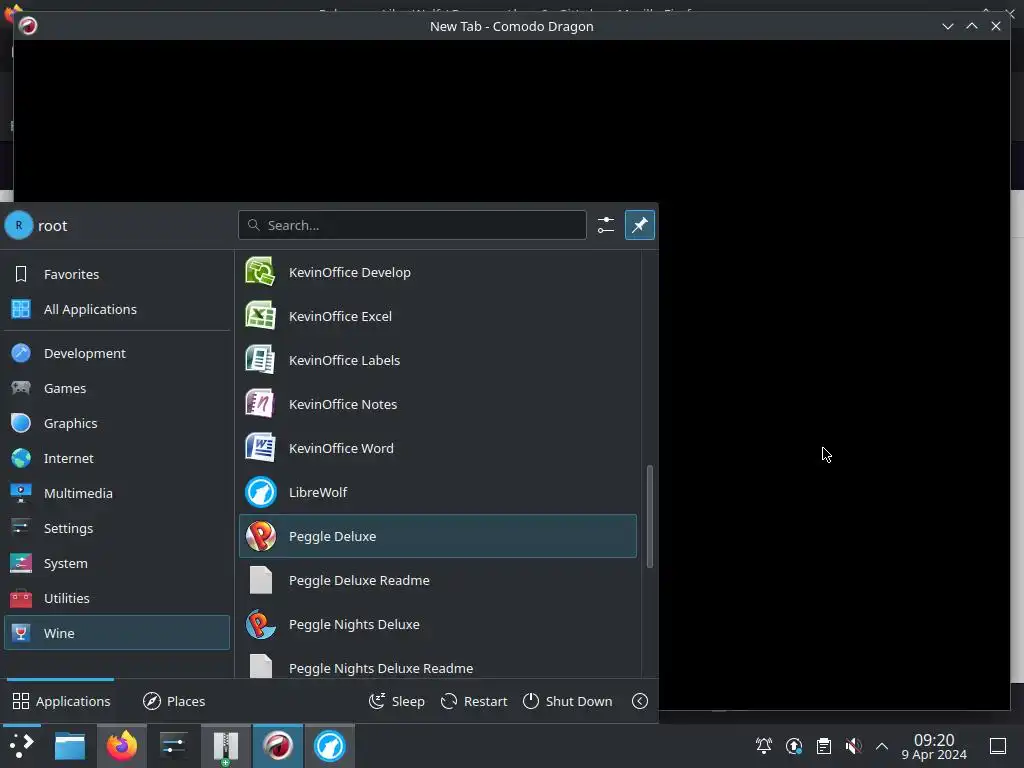This screenshot has height=768, width=1024.
Task: Open the clipboard tray icon
Action: (824, 746)
